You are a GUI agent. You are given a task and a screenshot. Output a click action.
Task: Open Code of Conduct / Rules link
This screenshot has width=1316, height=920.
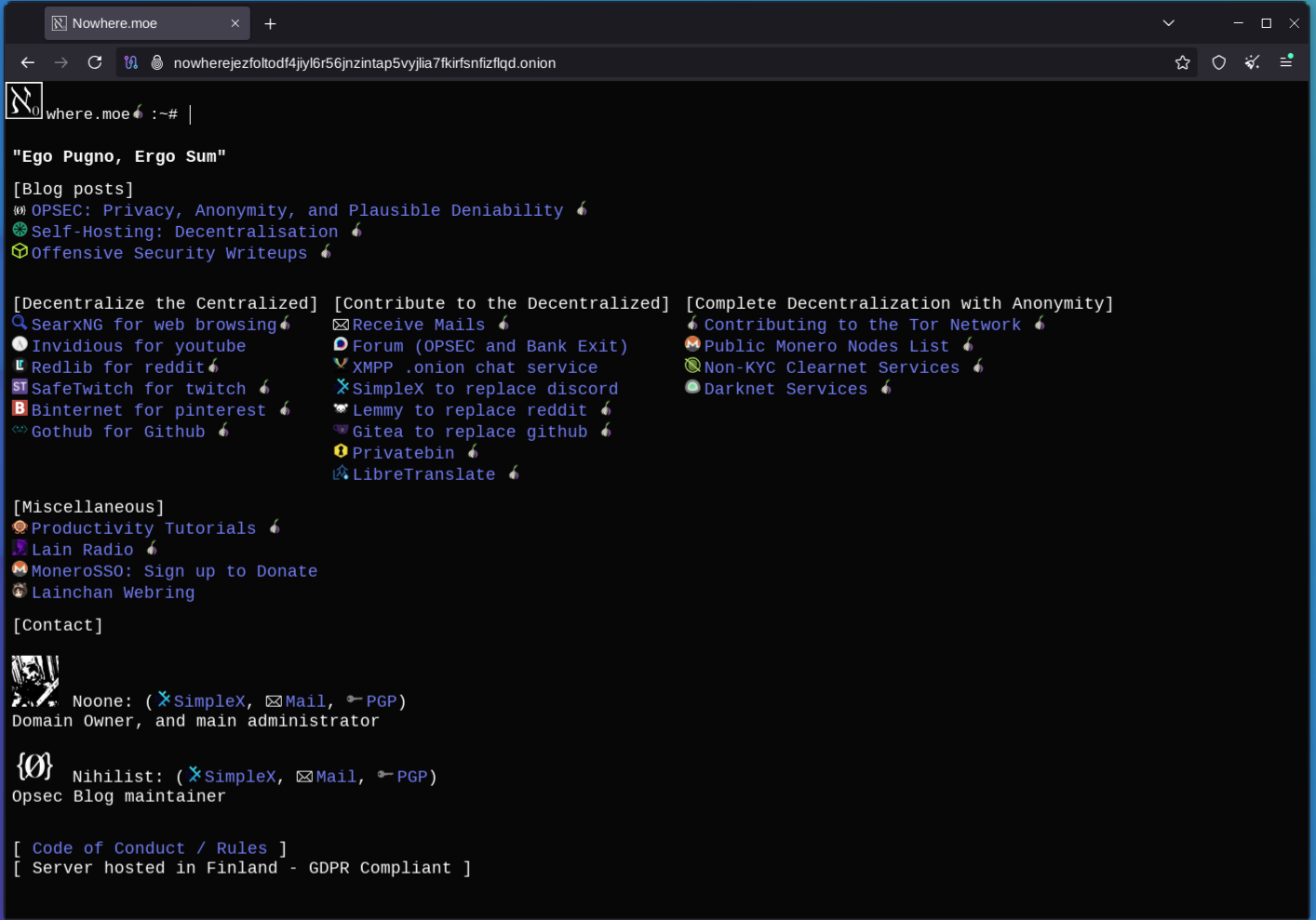(150, 849)
